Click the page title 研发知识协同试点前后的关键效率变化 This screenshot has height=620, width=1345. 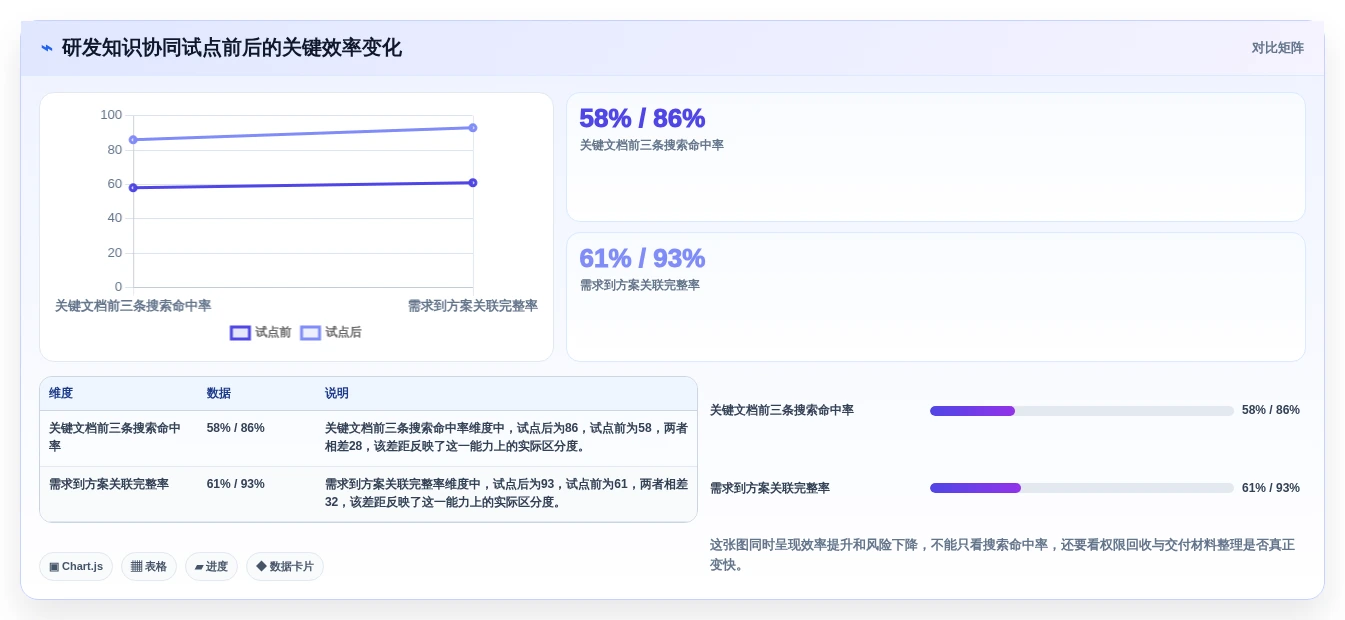(232, 48)
